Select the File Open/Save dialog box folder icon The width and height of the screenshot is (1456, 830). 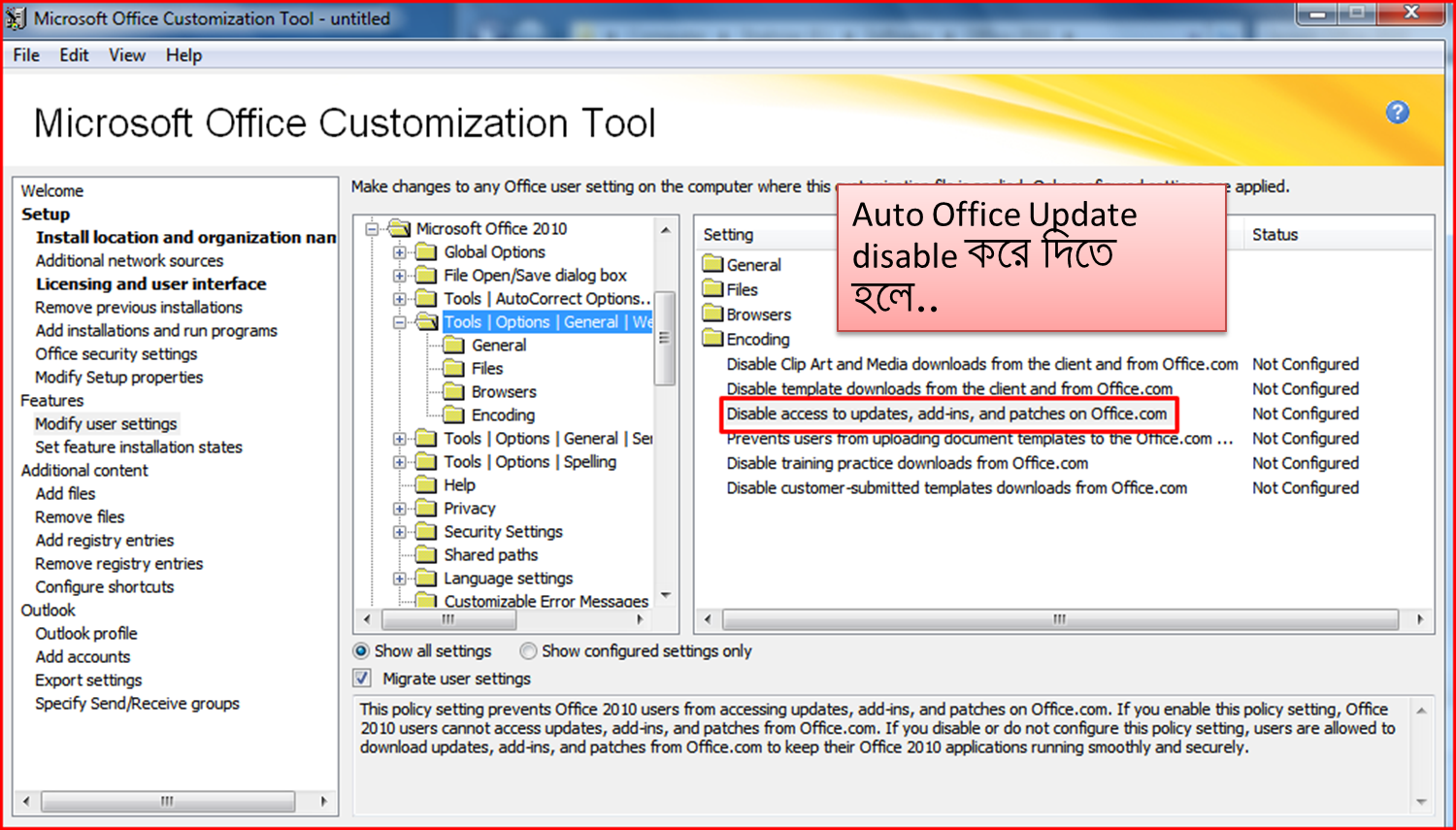tap(426, 276)
